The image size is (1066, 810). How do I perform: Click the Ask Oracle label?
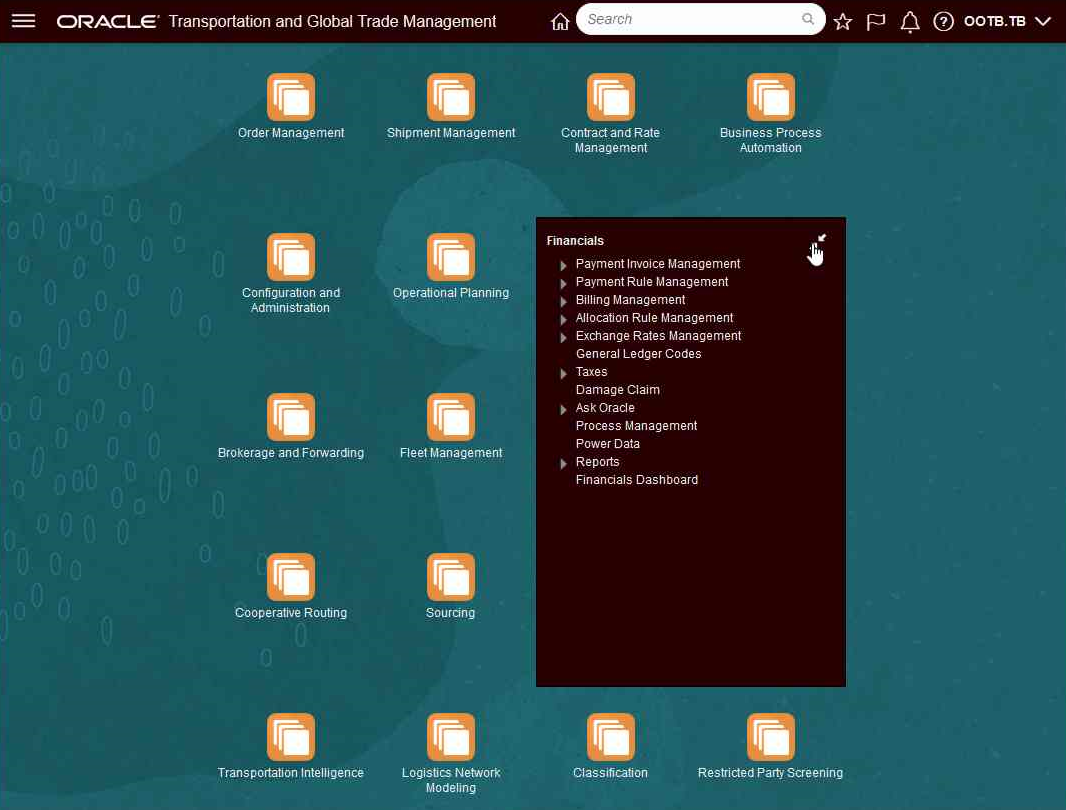(x=604, y=407)
